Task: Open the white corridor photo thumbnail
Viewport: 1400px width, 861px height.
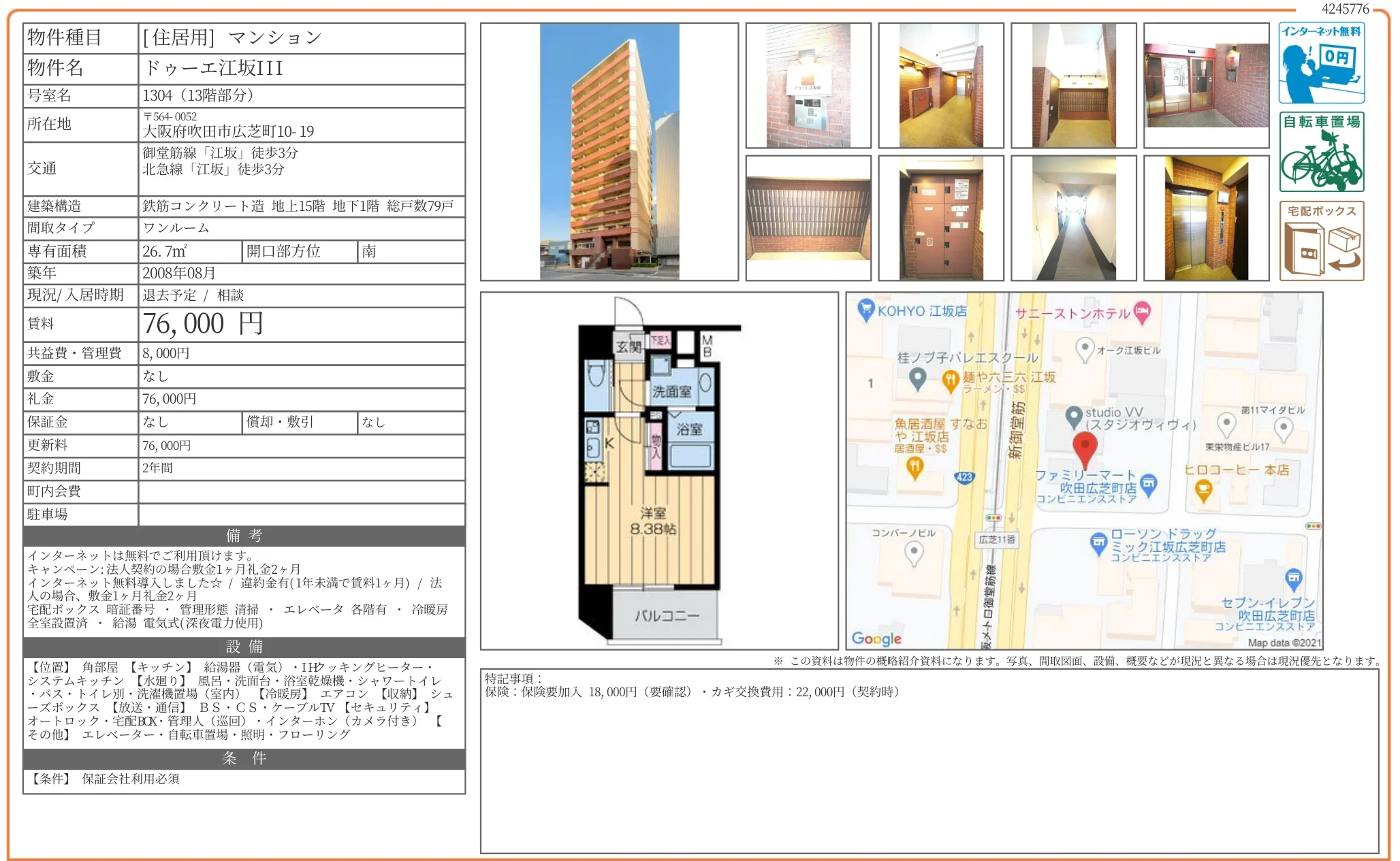Action: [1073, 218]
